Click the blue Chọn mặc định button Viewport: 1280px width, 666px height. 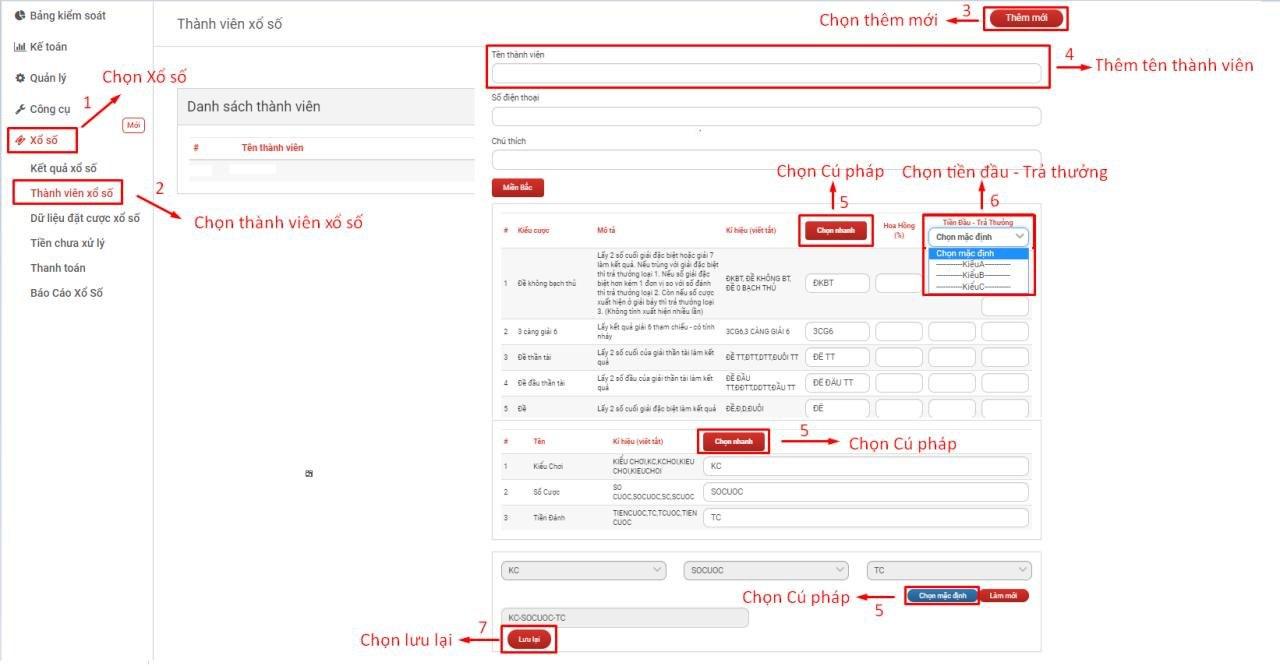click(x=942, y=595)
